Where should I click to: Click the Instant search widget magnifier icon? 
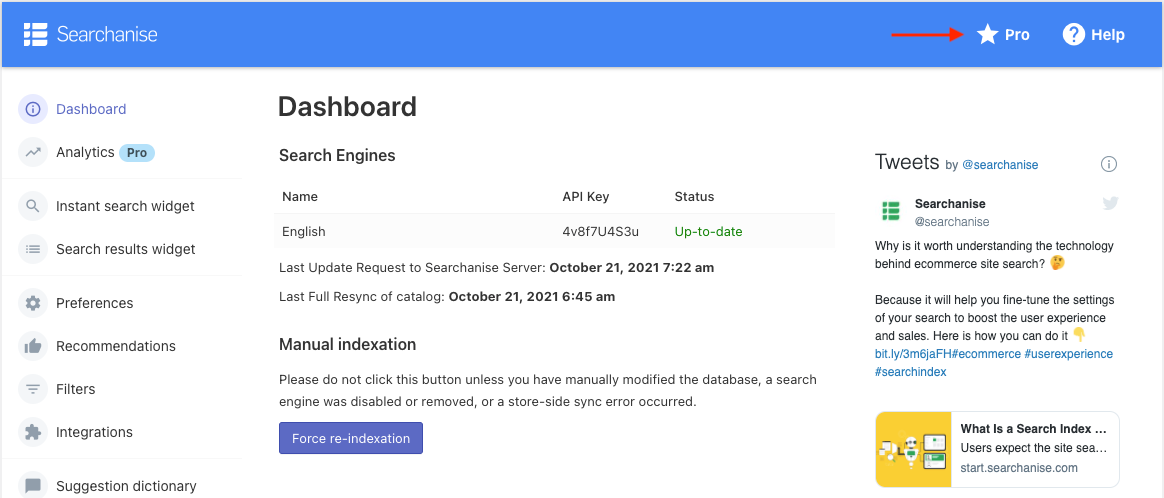click(33, 206)
